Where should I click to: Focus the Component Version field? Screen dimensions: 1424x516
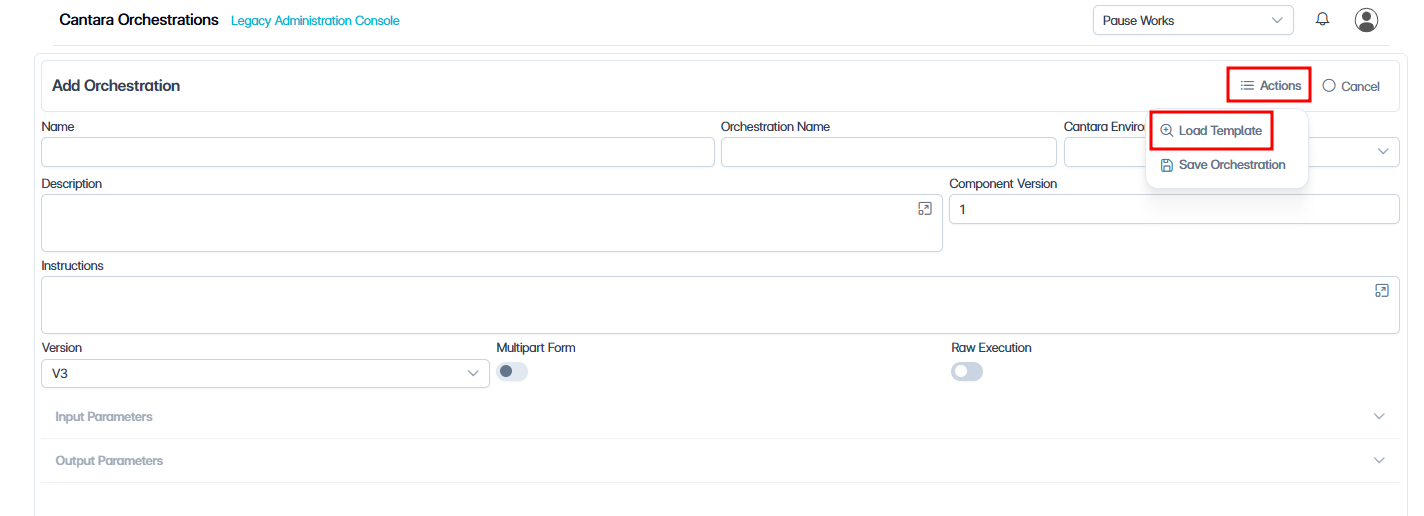[x=1174, y=209]
